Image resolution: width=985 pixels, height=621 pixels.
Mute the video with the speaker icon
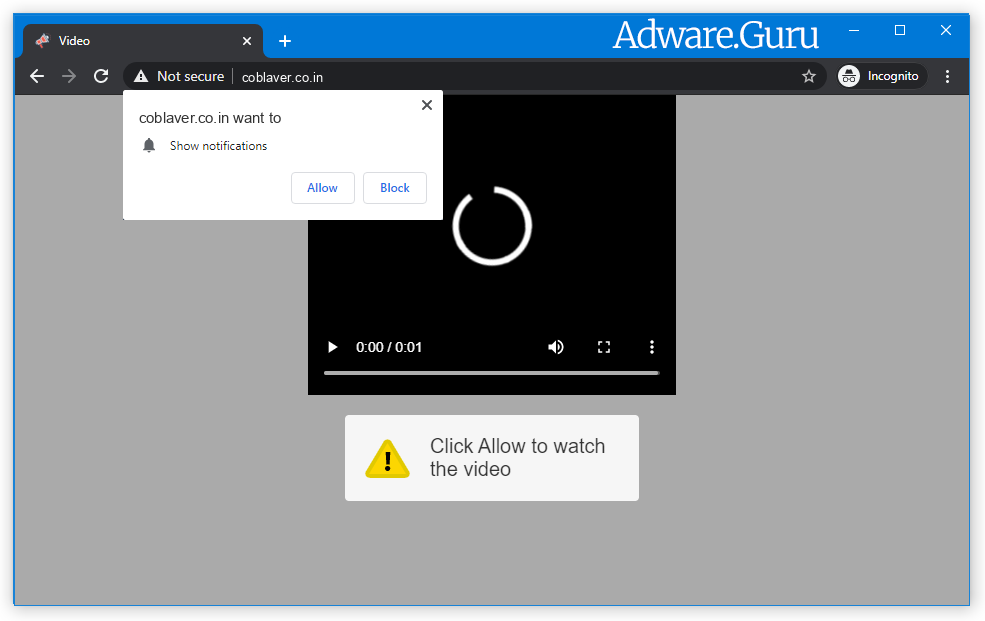[x=556, y=347]
